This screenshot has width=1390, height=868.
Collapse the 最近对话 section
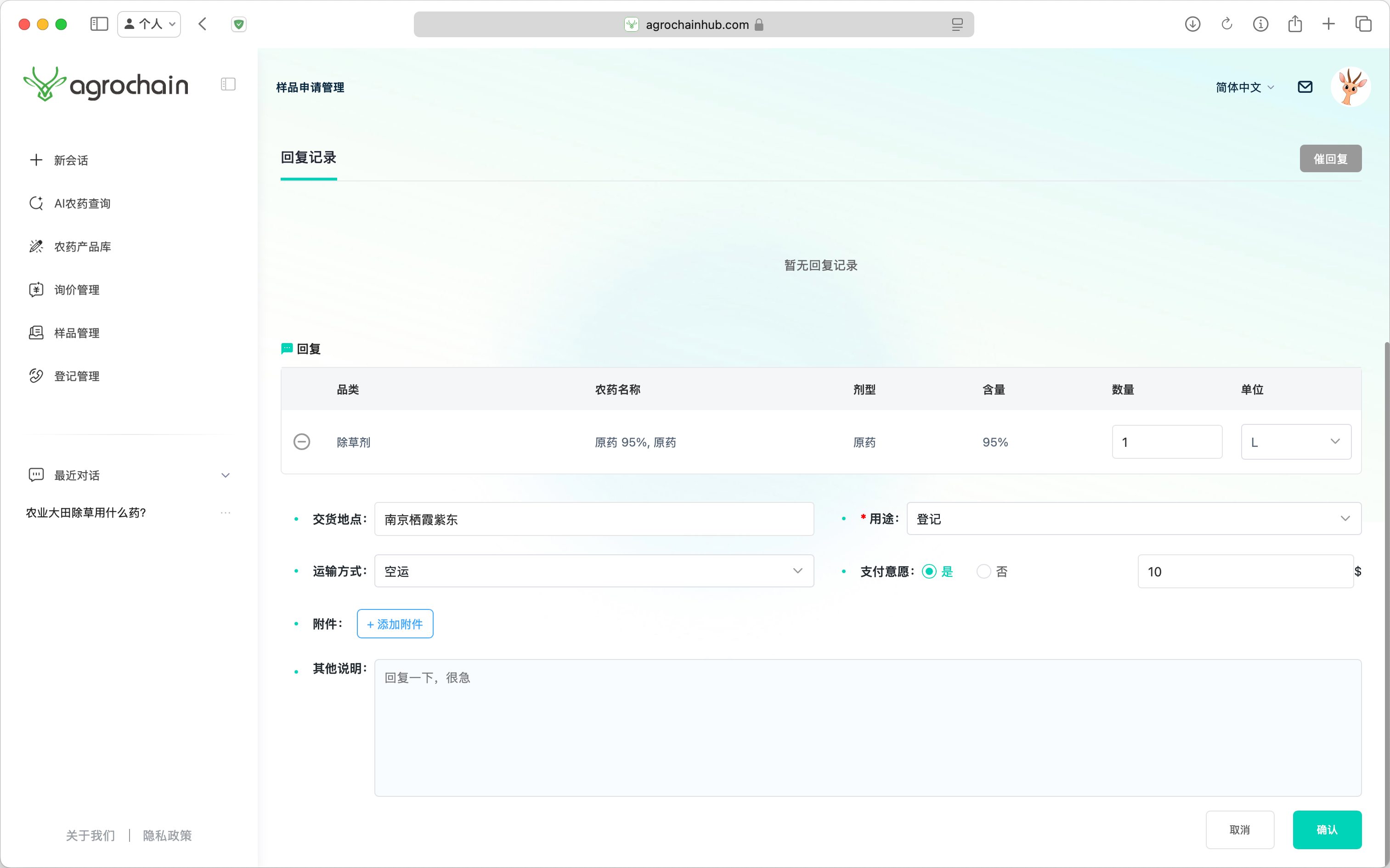[225, 475]
